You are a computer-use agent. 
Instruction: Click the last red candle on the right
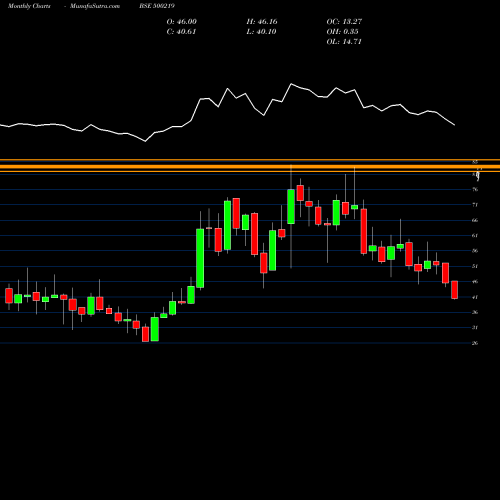click(455, 290)
